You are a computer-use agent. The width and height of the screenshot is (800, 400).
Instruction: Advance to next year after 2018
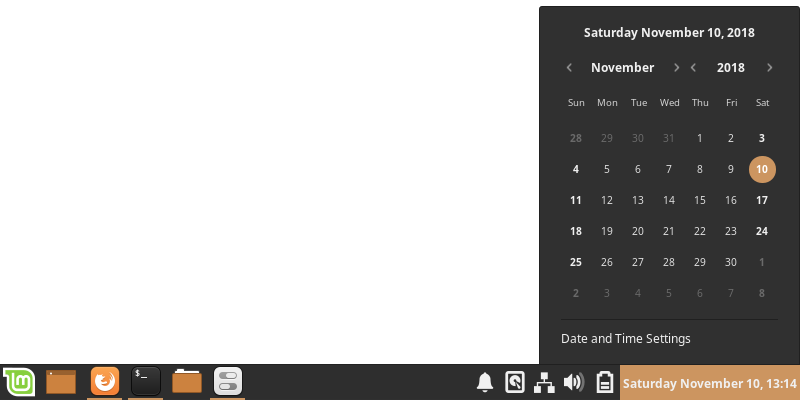click(x=769, y=67)
